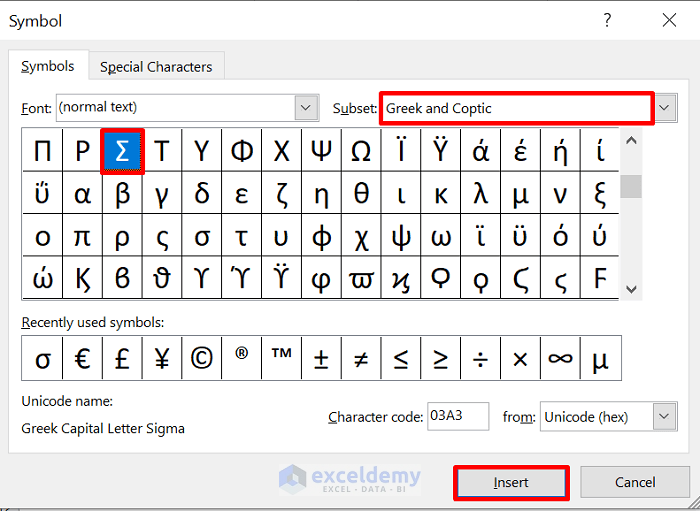Expand the Subset dropdown arrow

[665, 108]
